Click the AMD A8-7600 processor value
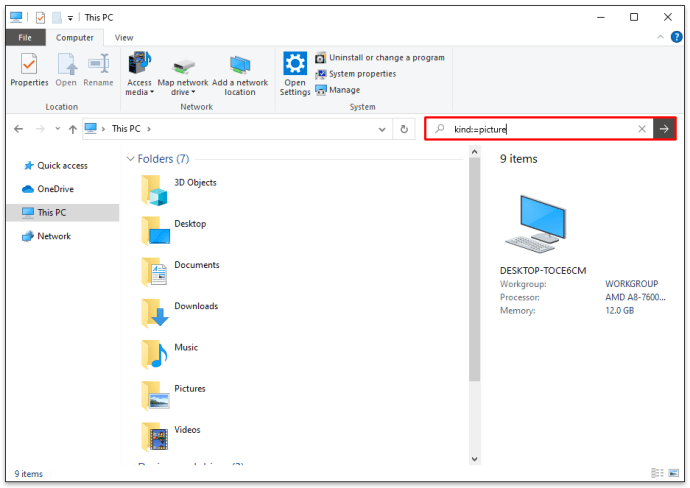 tap(635, 297)
